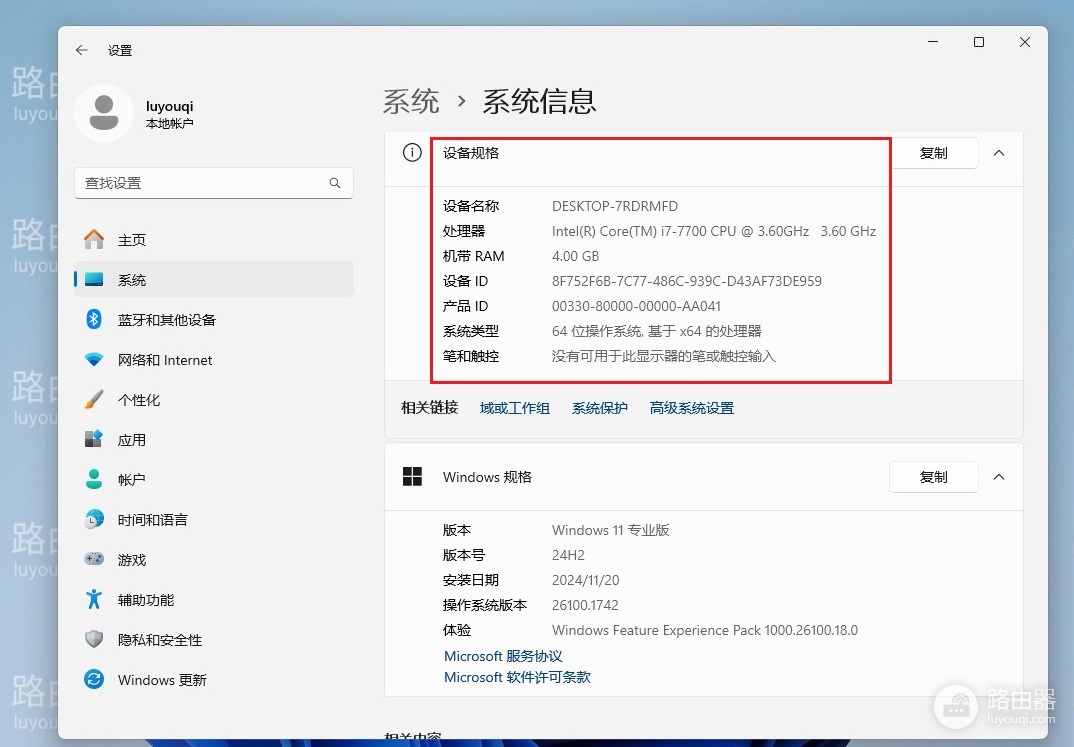The image size is (1074, 747).
Task: Collapse the Windows 规格 section chevron
Action: [999, 477]
